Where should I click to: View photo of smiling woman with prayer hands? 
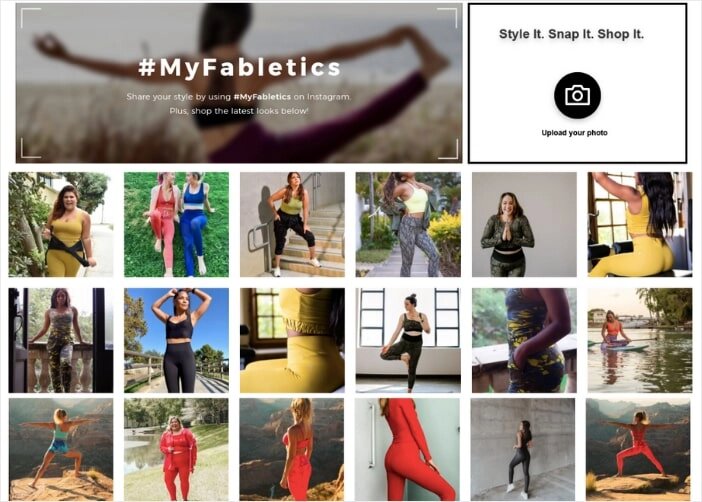[x=524, y=224]
